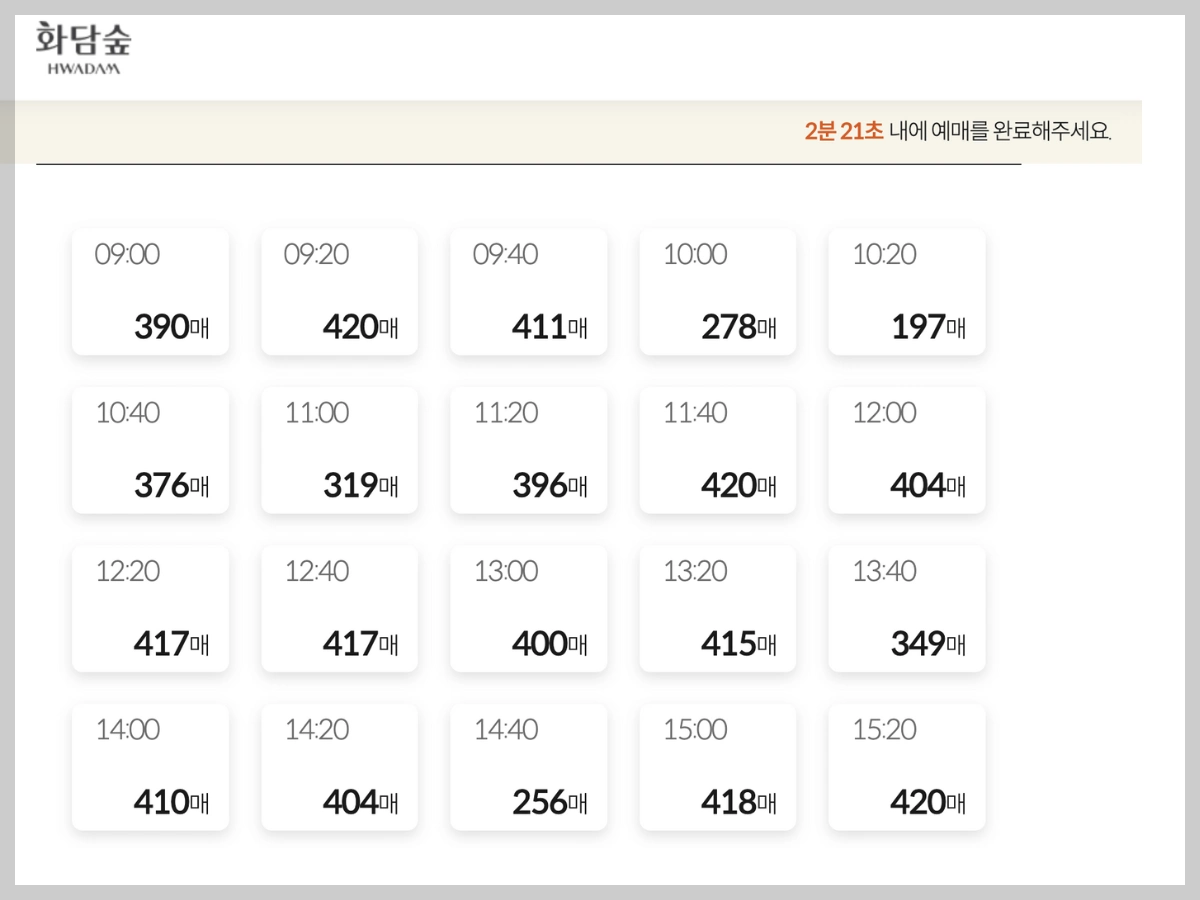Select the 09:00 time slot
Viewport: 1200px width, 900px height.
point(150,291)
